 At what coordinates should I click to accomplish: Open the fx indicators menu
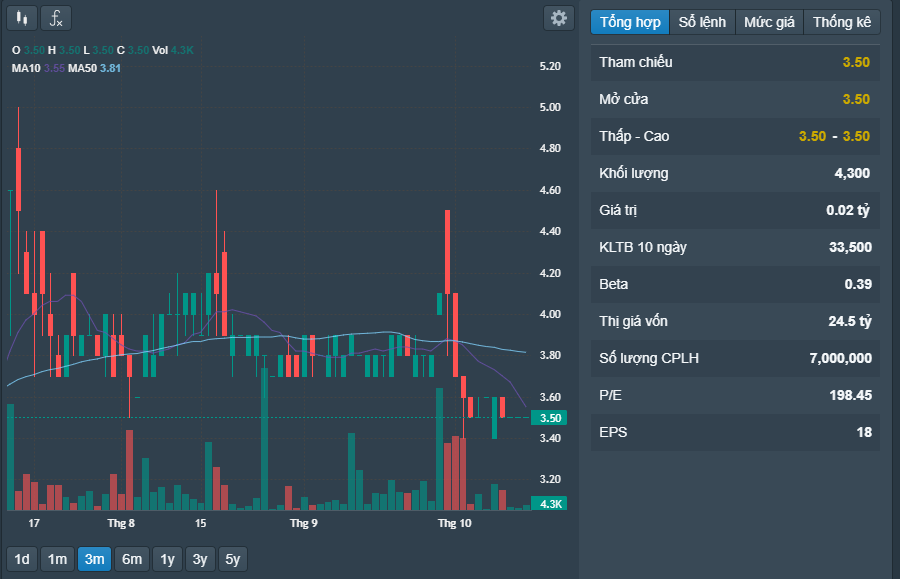[x=56, y=18]
